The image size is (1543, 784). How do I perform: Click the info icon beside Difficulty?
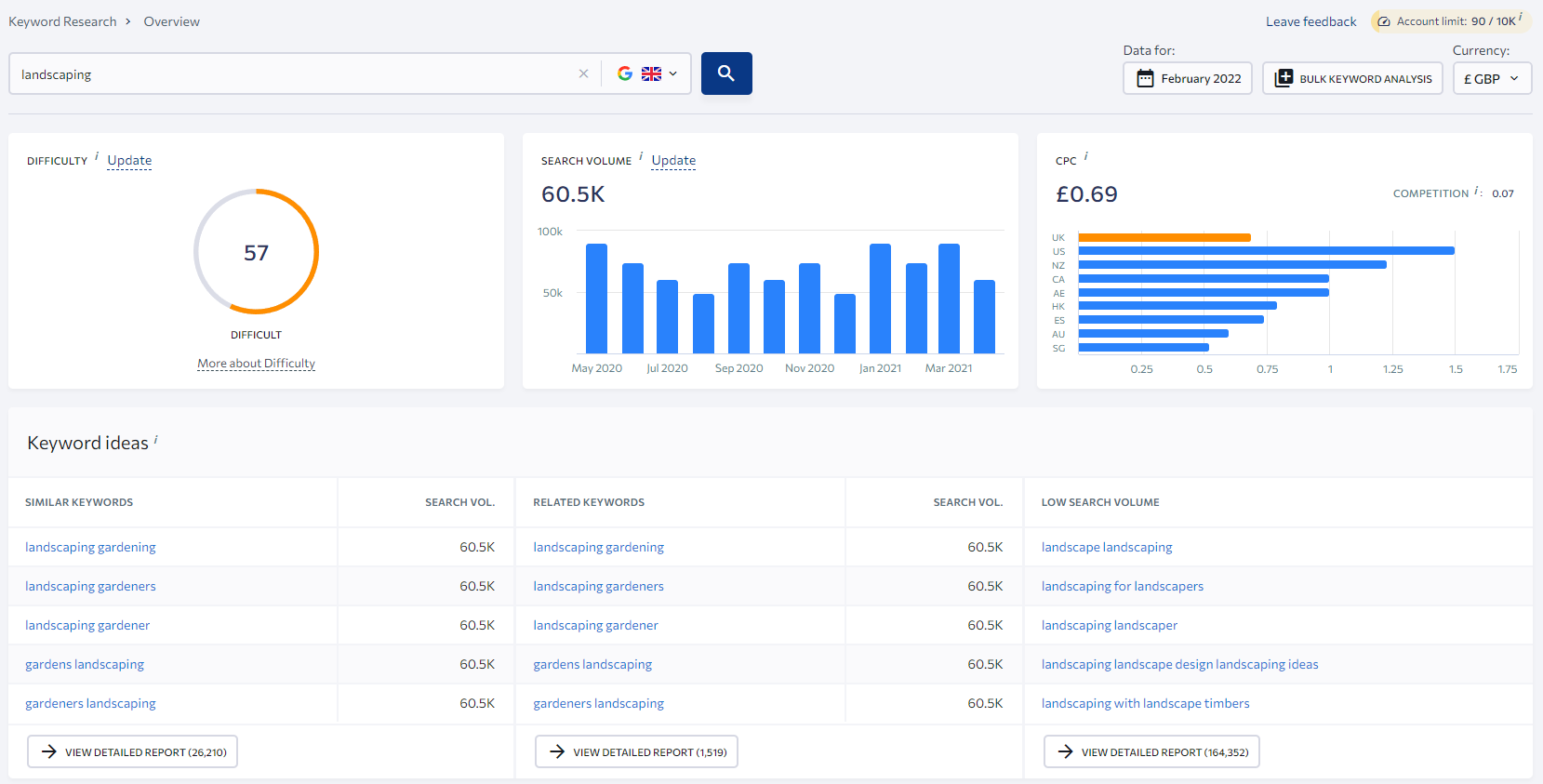tap(97, 156)
